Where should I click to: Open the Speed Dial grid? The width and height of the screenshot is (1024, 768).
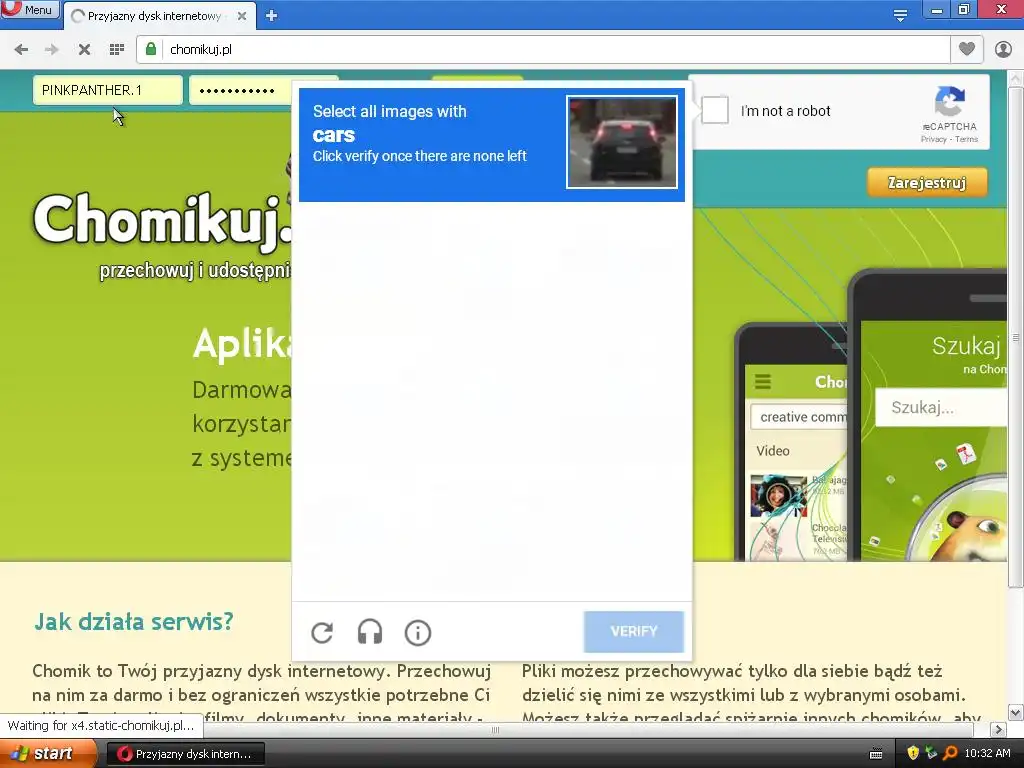tap(117, 50)
